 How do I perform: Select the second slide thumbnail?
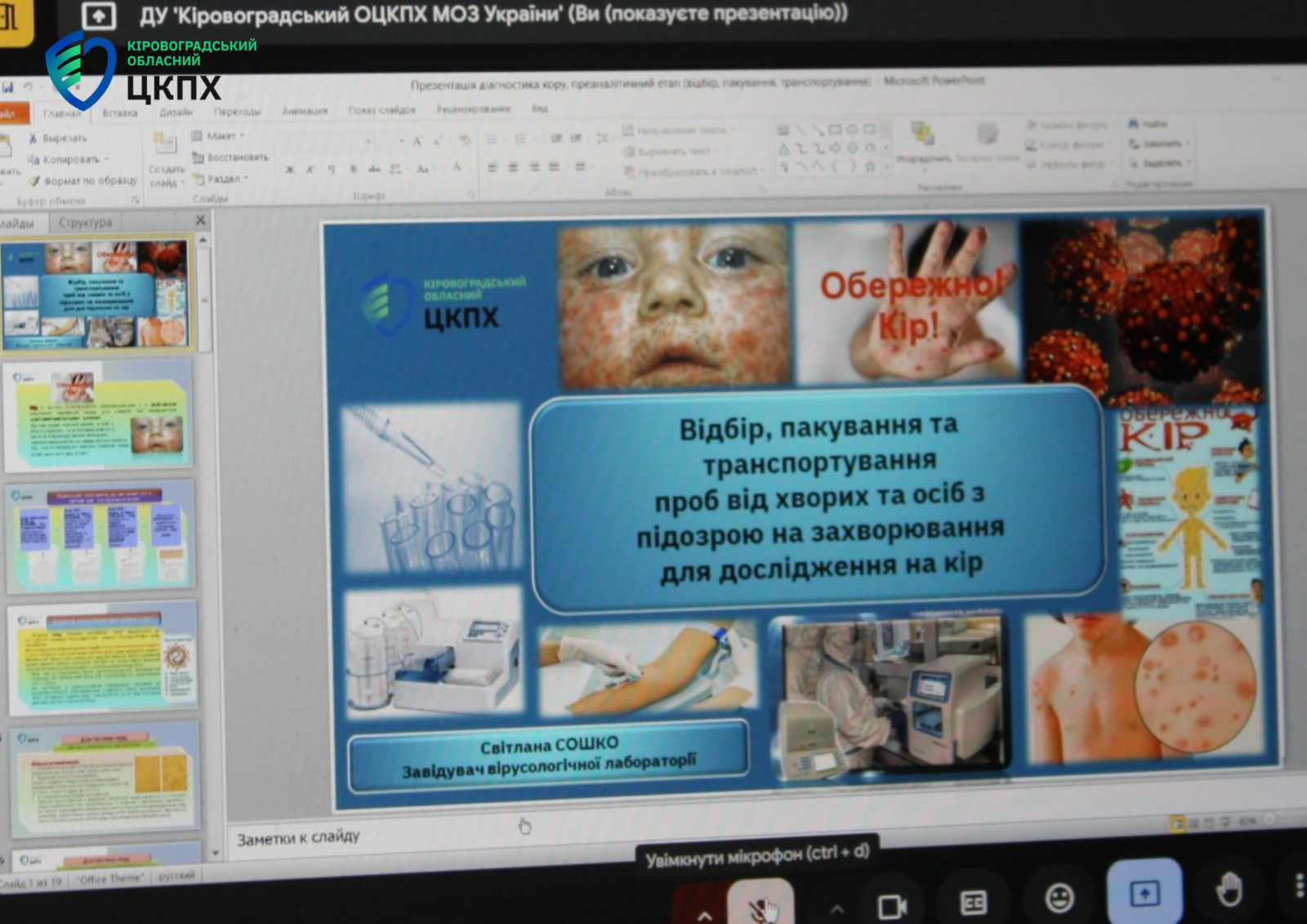click(98, 417)
